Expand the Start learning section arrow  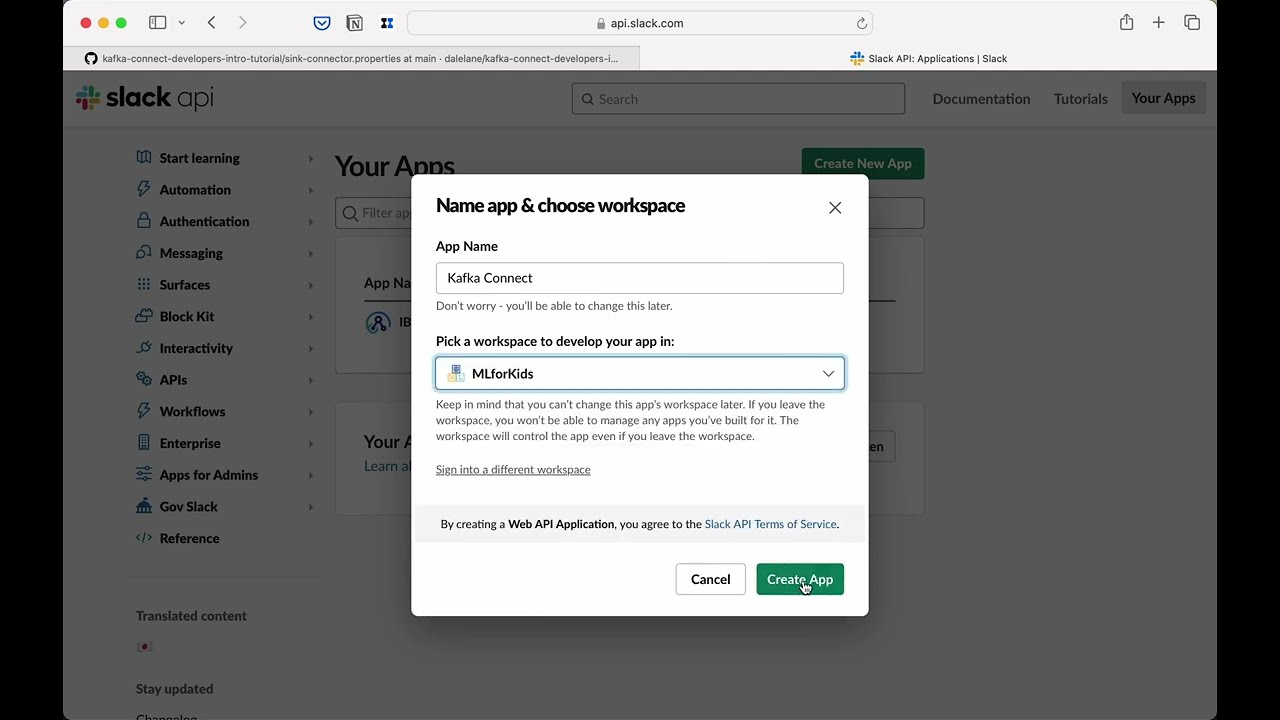click(310, 158)
